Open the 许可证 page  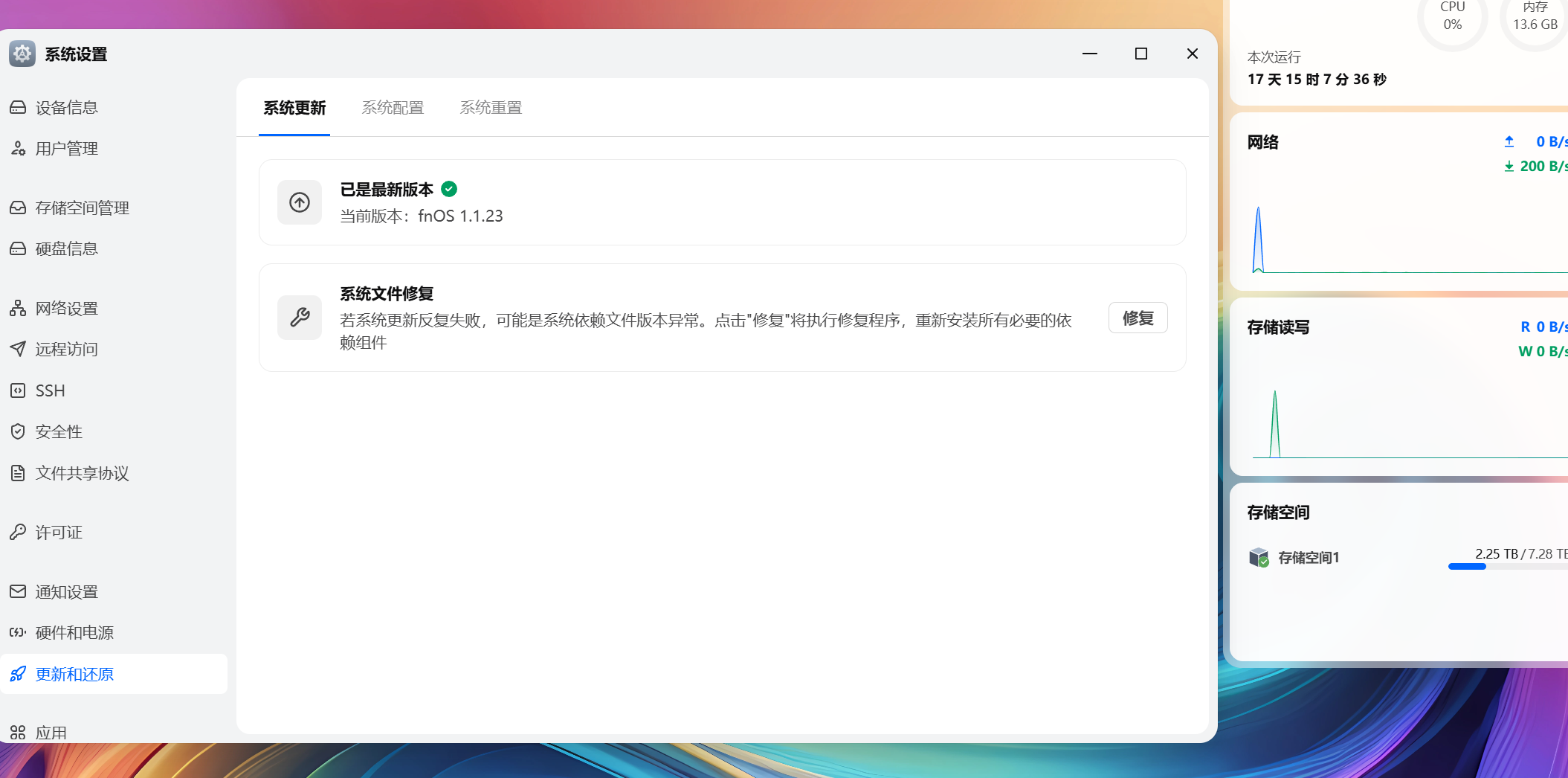[x=114, y=533]
